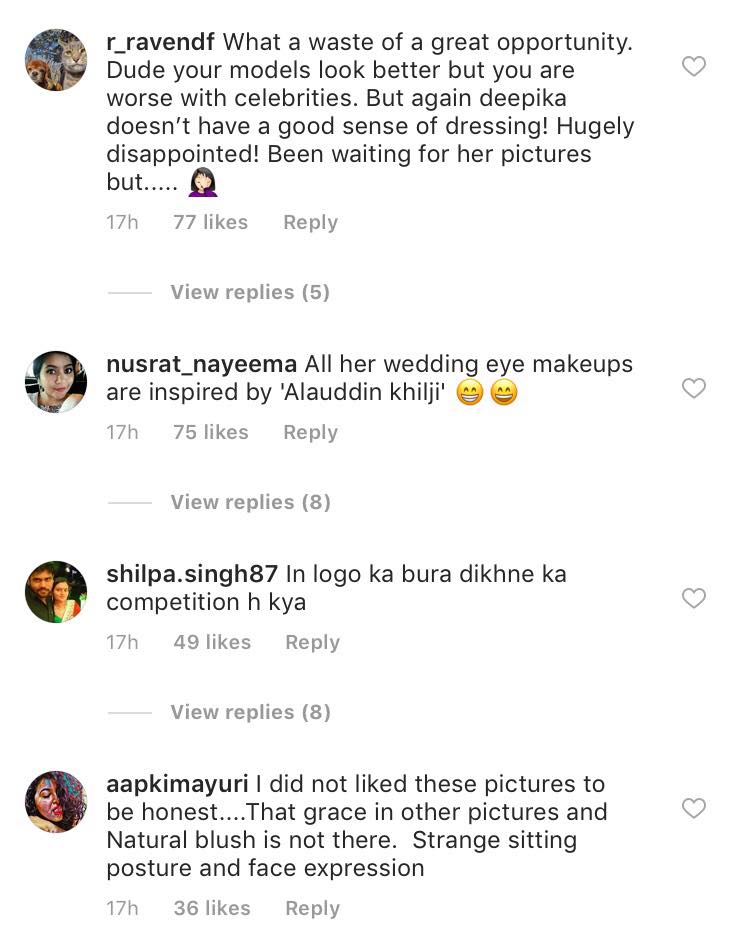
Task: View the 75 likes list
Action: tap(210, 432)
